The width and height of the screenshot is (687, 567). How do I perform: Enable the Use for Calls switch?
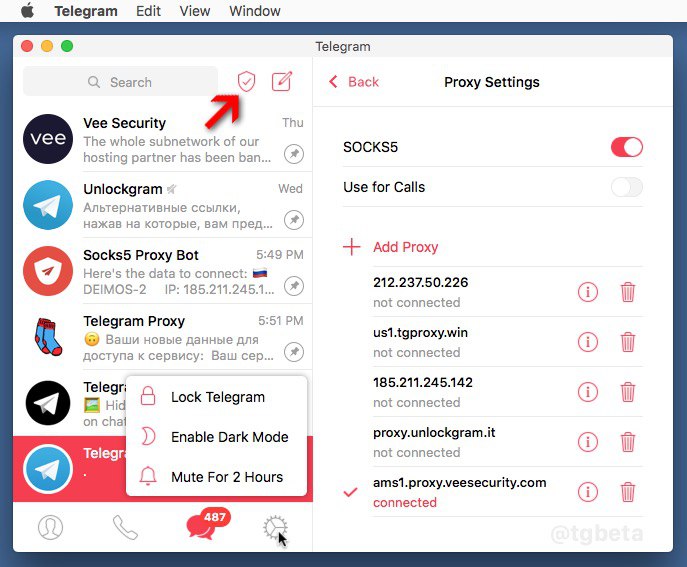(627, 187)
